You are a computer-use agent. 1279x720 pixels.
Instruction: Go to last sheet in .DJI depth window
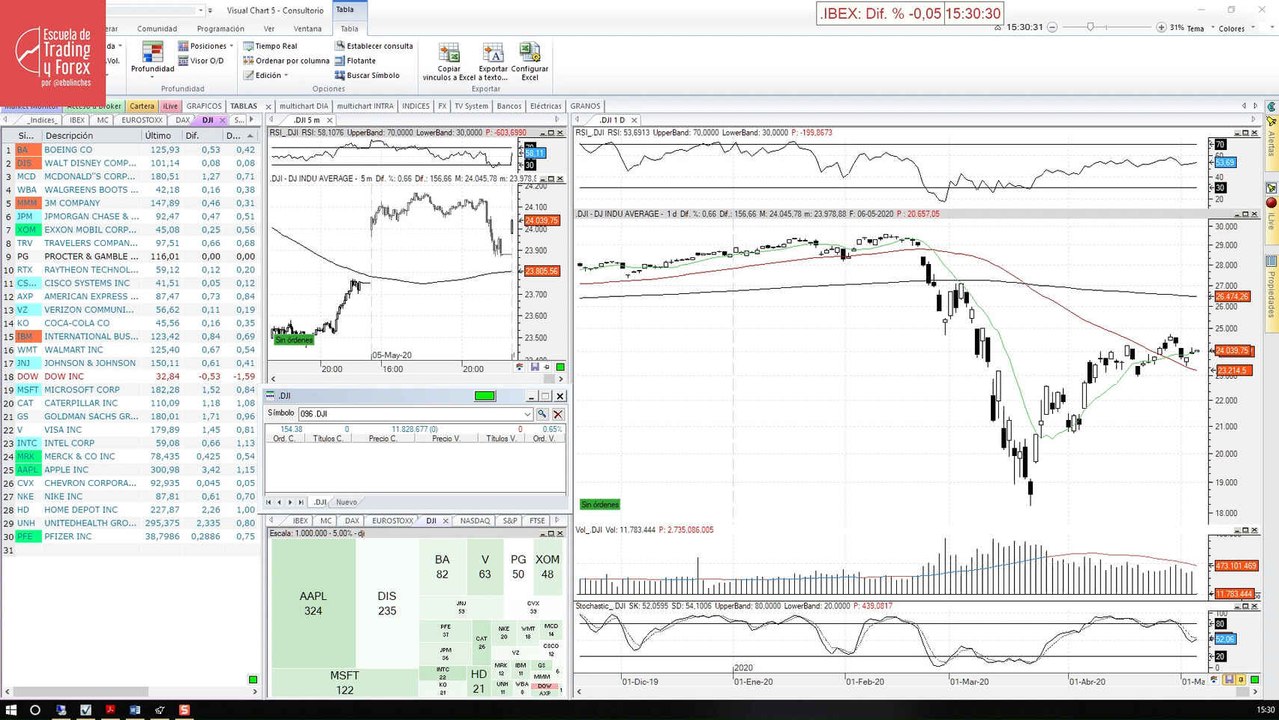[302, 502]
